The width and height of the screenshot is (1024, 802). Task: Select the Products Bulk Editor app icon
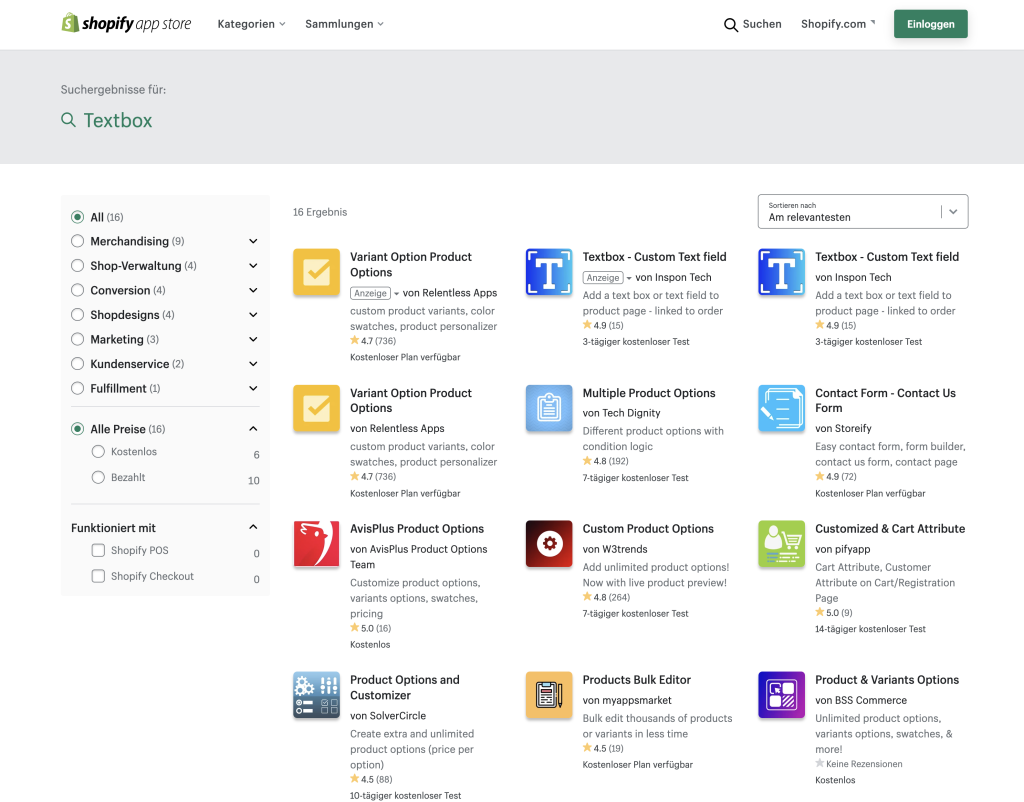point(548,694)
